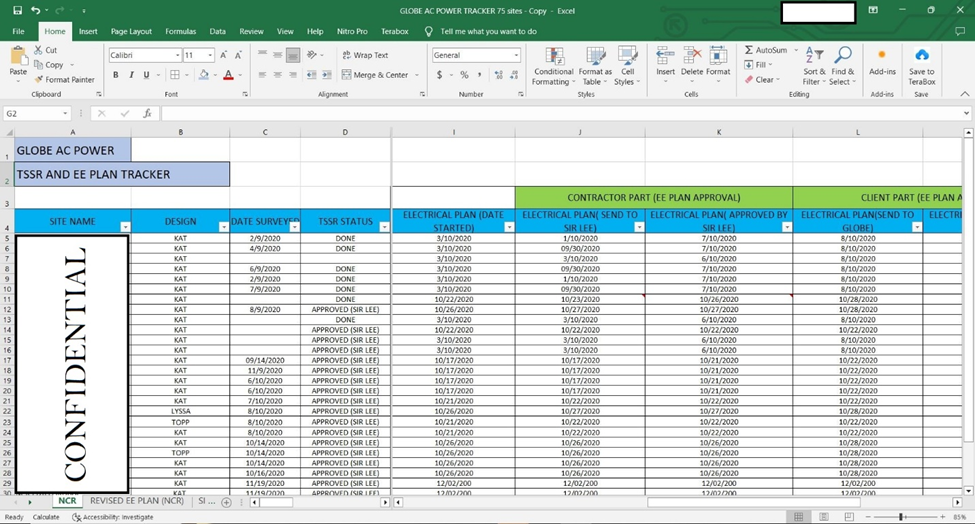This screenshot has width=975, height=524.
Task: Click the Name Box showing G2
Action: pos(32,113)
